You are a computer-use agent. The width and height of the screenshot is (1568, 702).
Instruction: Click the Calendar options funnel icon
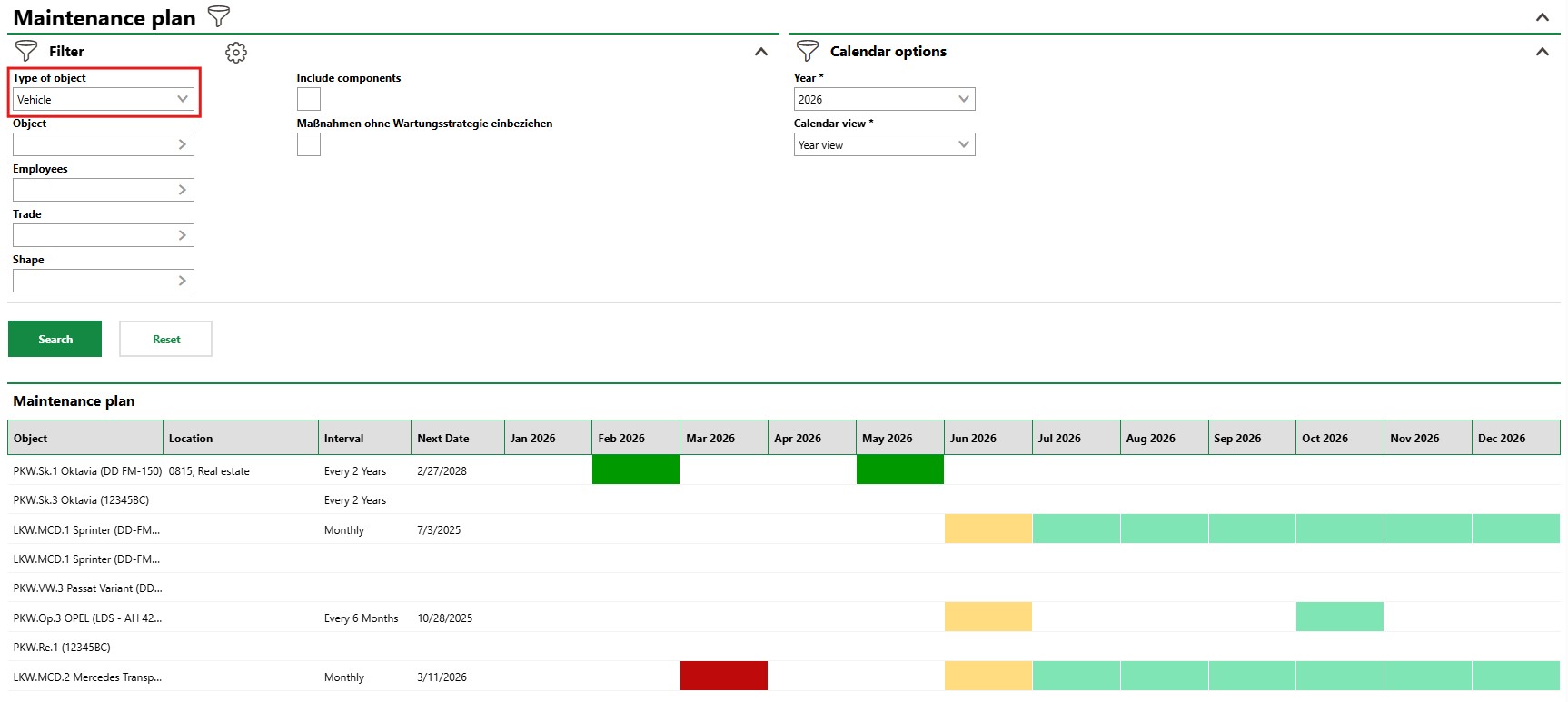808,52
